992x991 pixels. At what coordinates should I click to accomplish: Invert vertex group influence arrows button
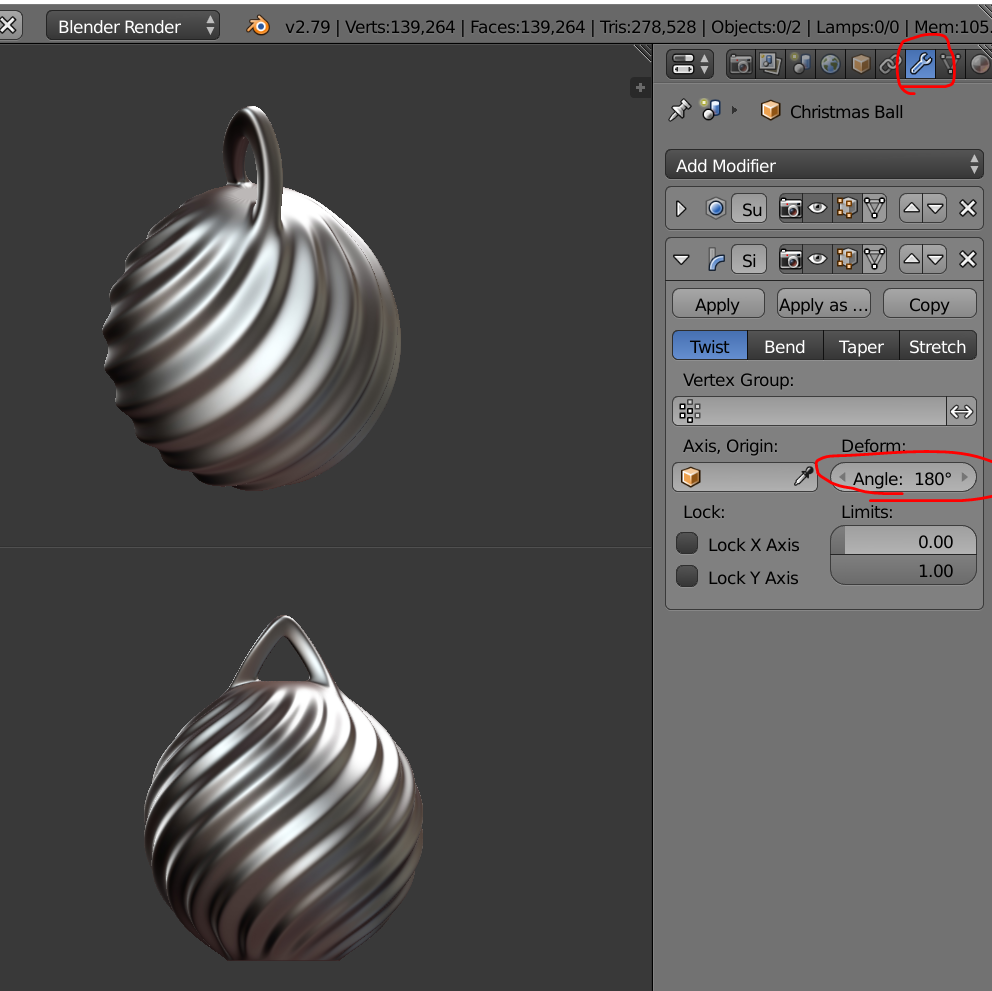pyautogui.click(x=961, y=411)
